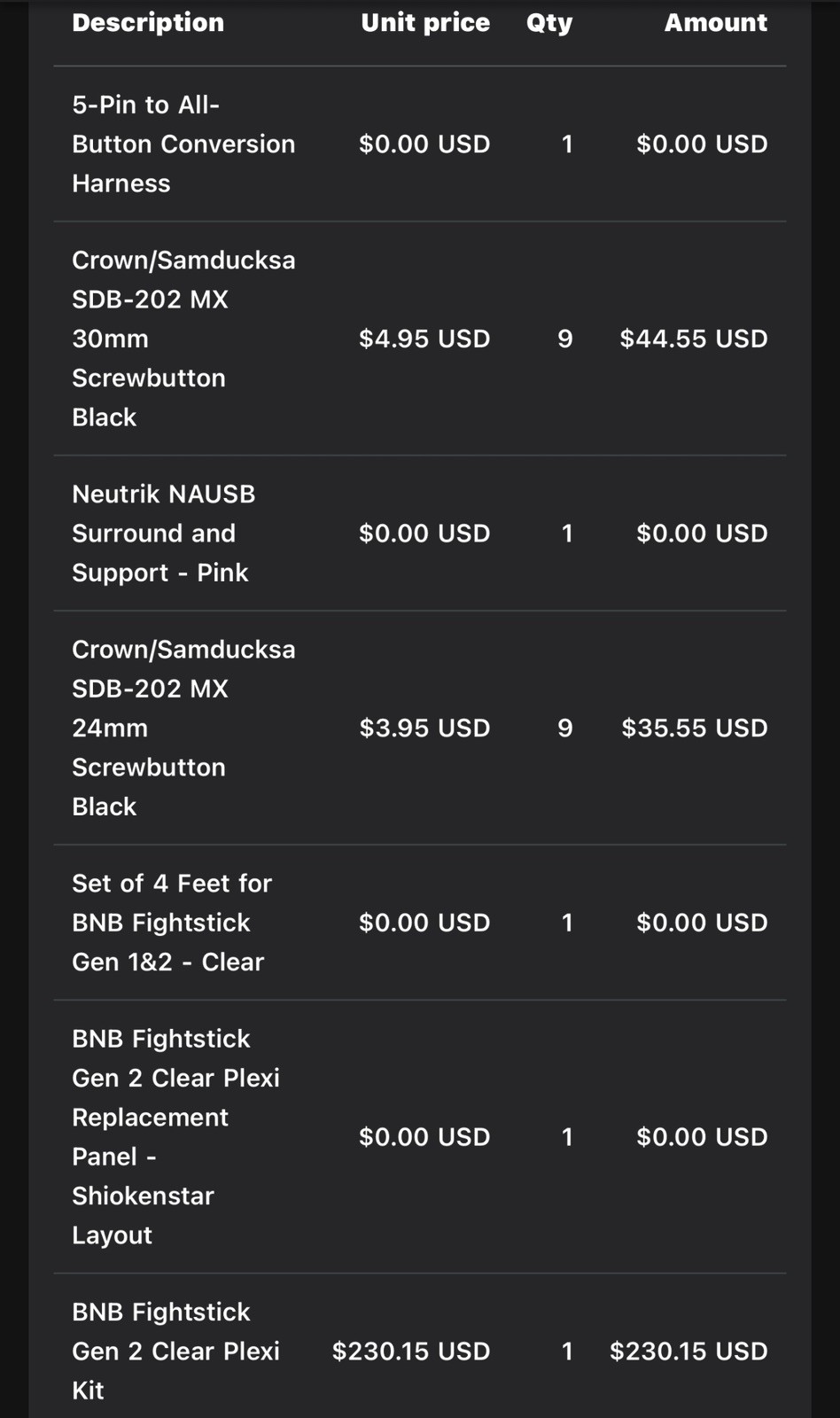Select the $230.15 USD amount total

pyautogui.click(x=688, y=1351)
